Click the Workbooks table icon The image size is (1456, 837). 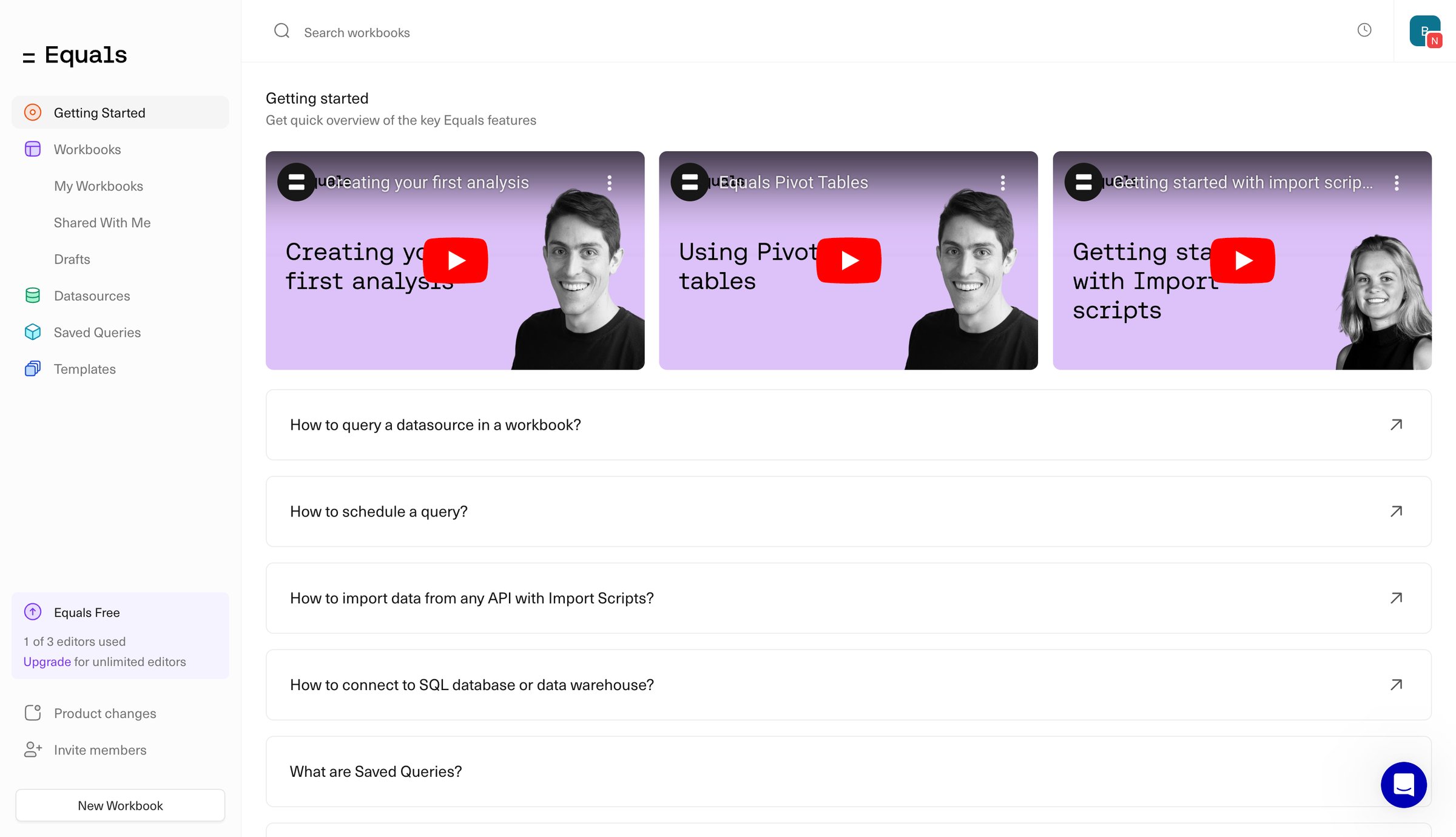point(33,149)
